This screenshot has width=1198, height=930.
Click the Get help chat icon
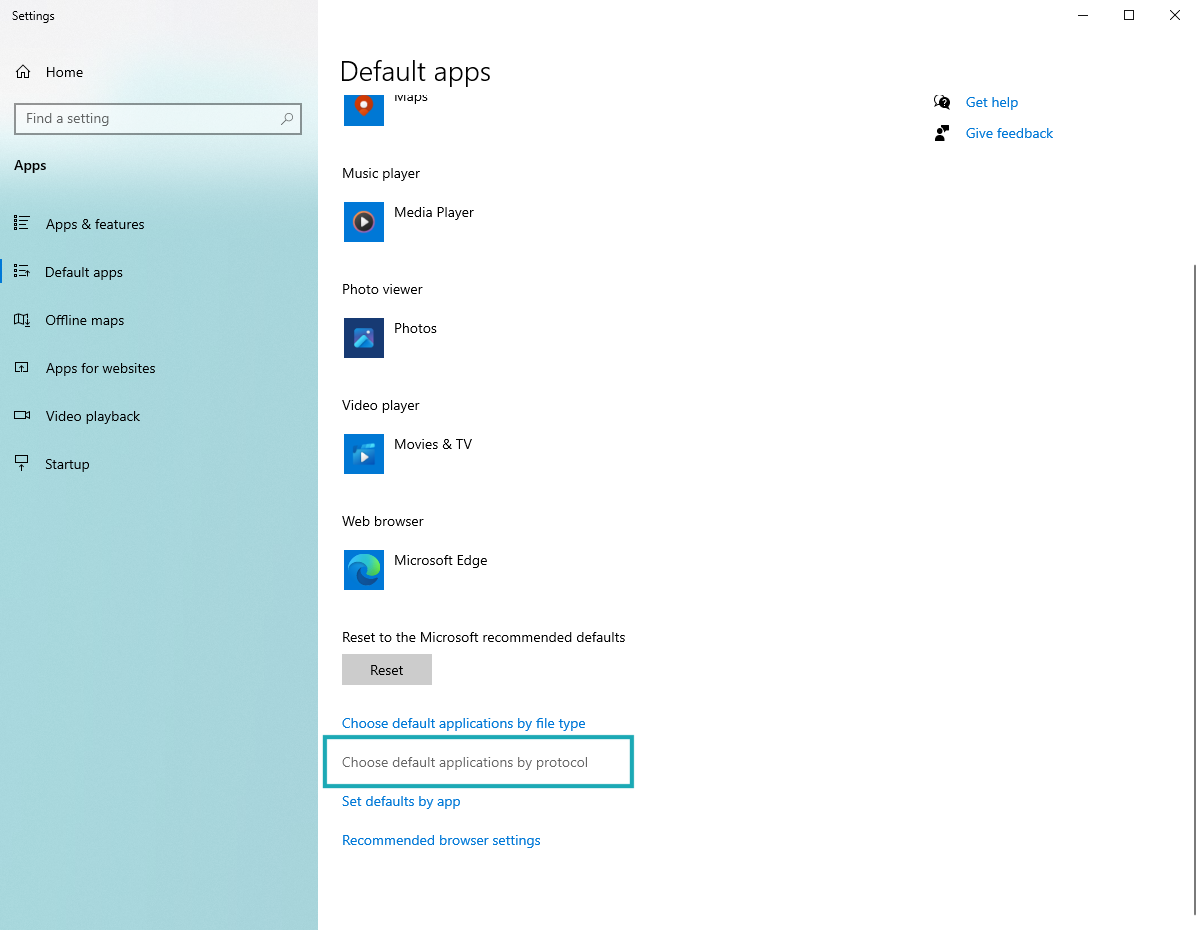coord(942,102)
